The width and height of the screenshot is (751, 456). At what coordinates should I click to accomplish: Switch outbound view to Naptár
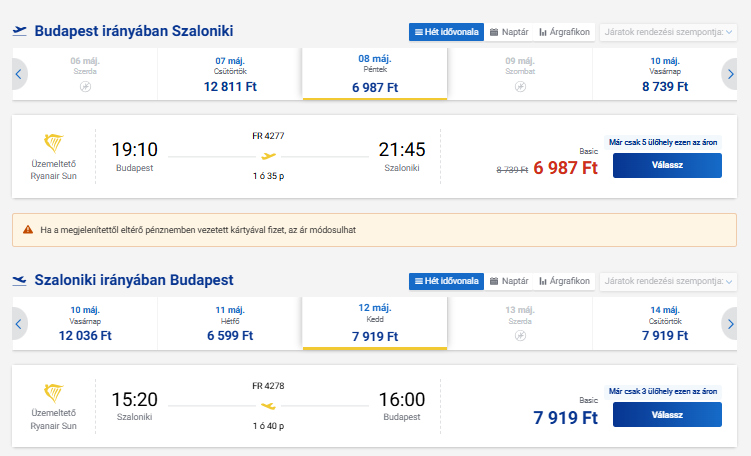(x=509, y=32)
